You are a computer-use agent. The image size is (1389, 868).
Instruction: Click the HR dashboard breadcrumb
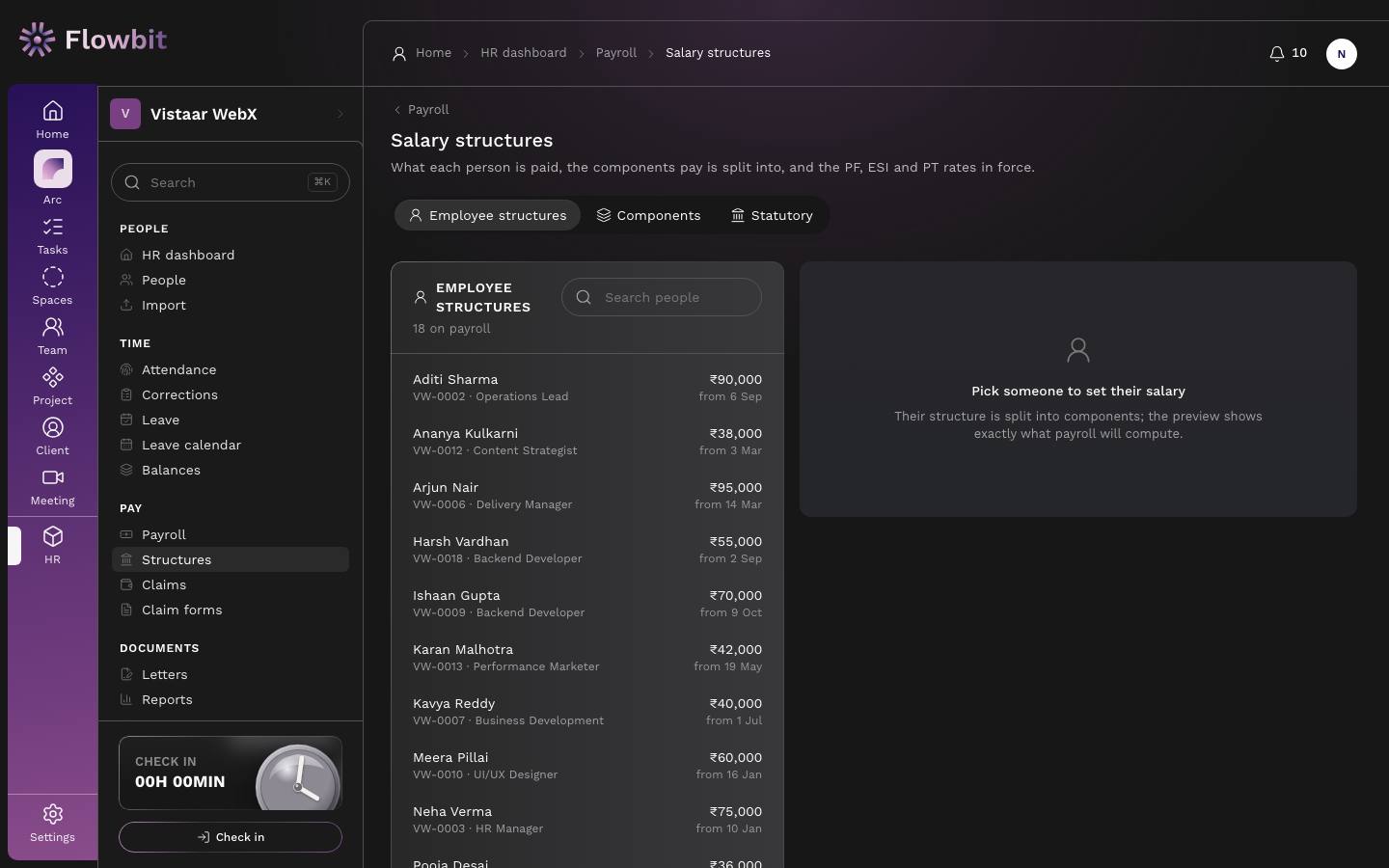click(524, 53)
